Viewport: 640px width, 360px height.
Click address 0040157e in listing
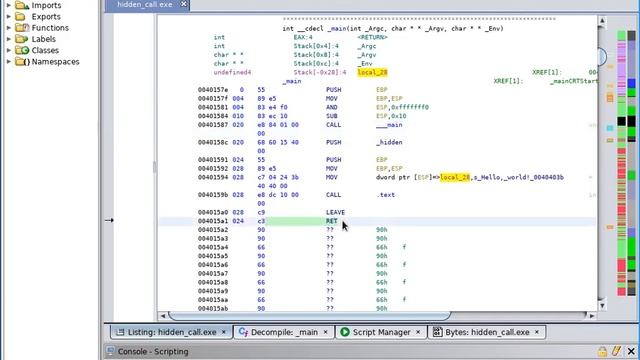[x=213, y=90]
